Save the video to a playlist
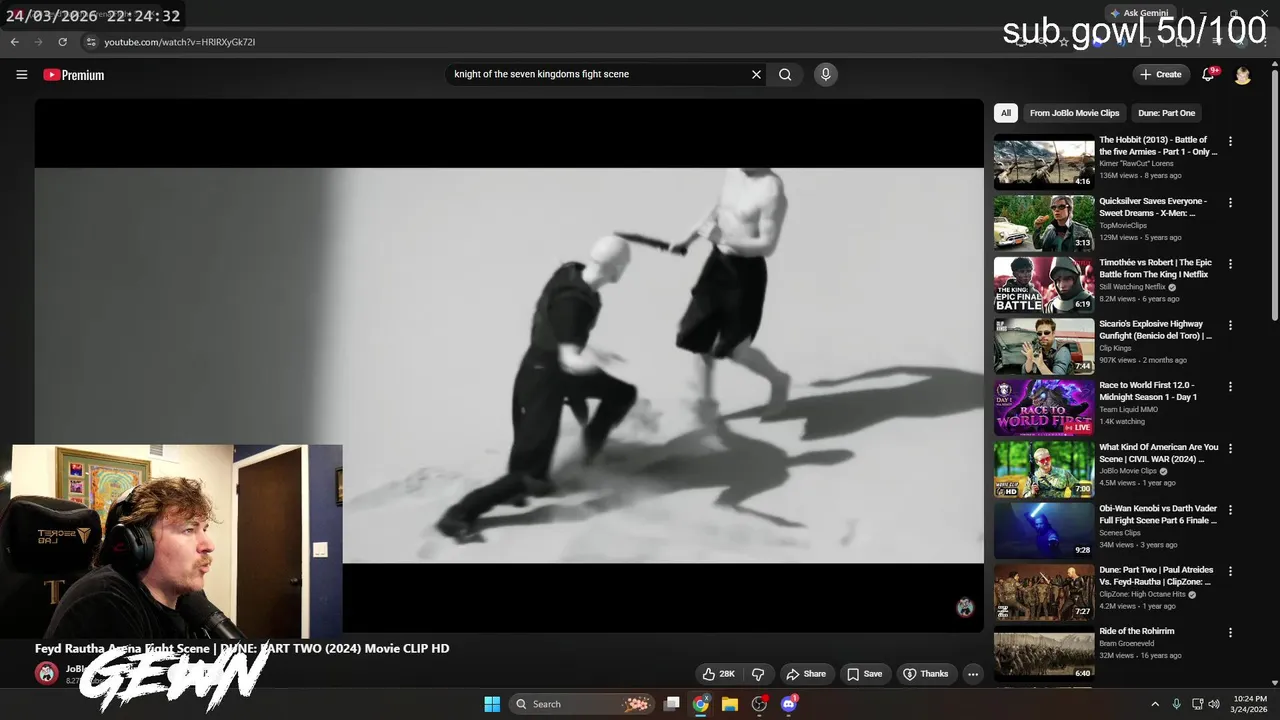The height and width of the screenshot is (720, 1280). 865,674
